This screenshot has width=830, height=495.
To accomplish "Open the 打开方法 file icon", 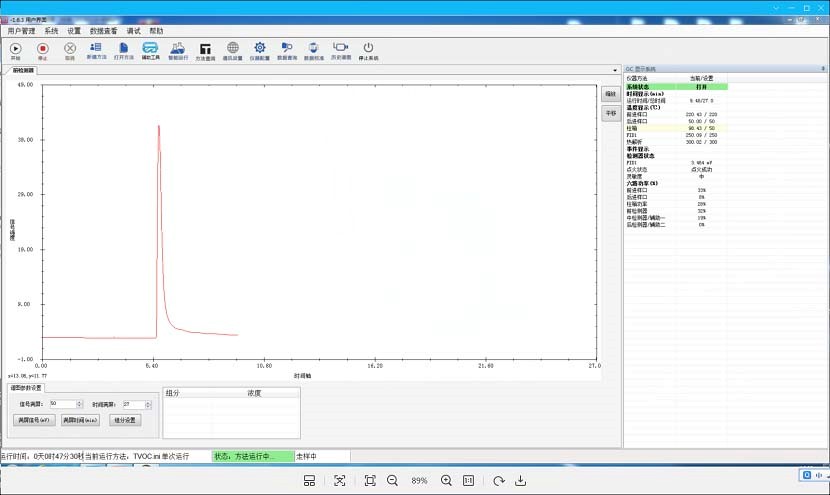I will pos(123,48).
